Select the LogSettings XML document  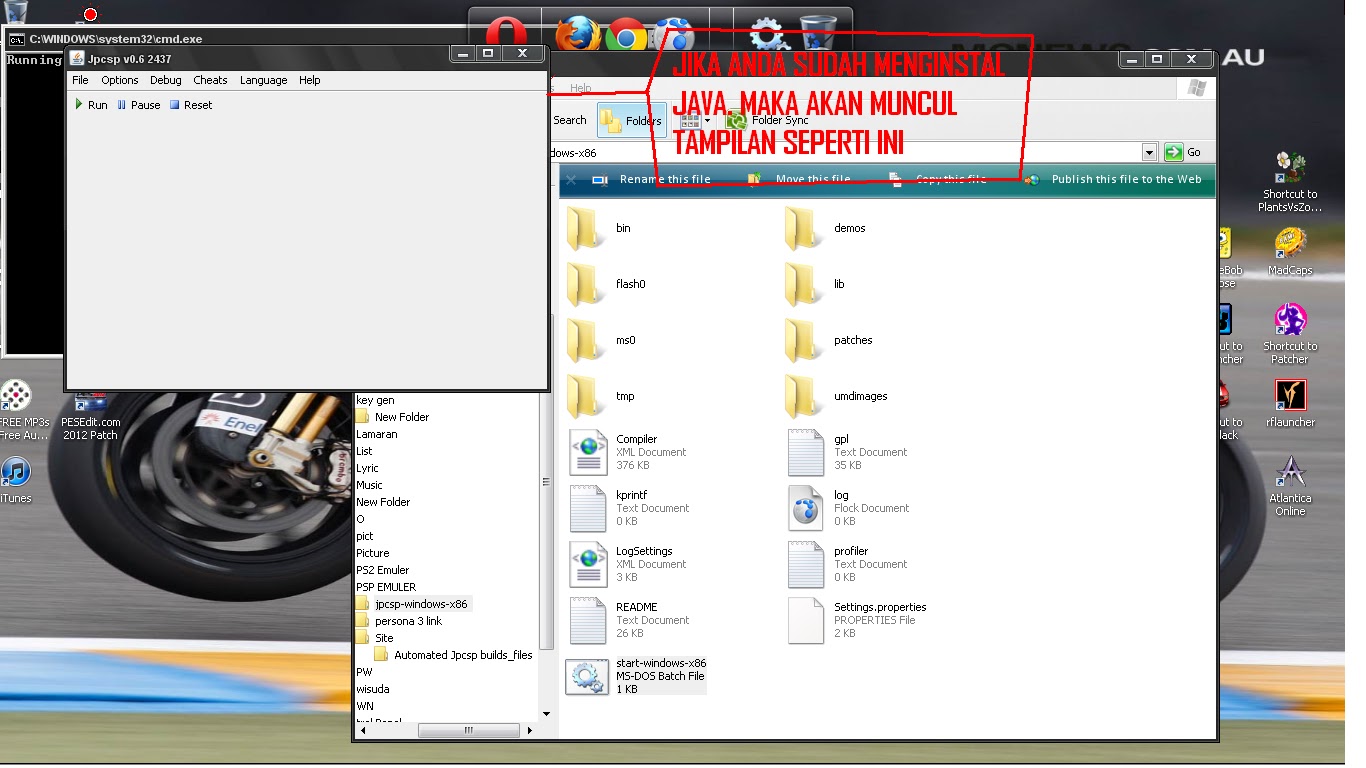click(628, 564)
